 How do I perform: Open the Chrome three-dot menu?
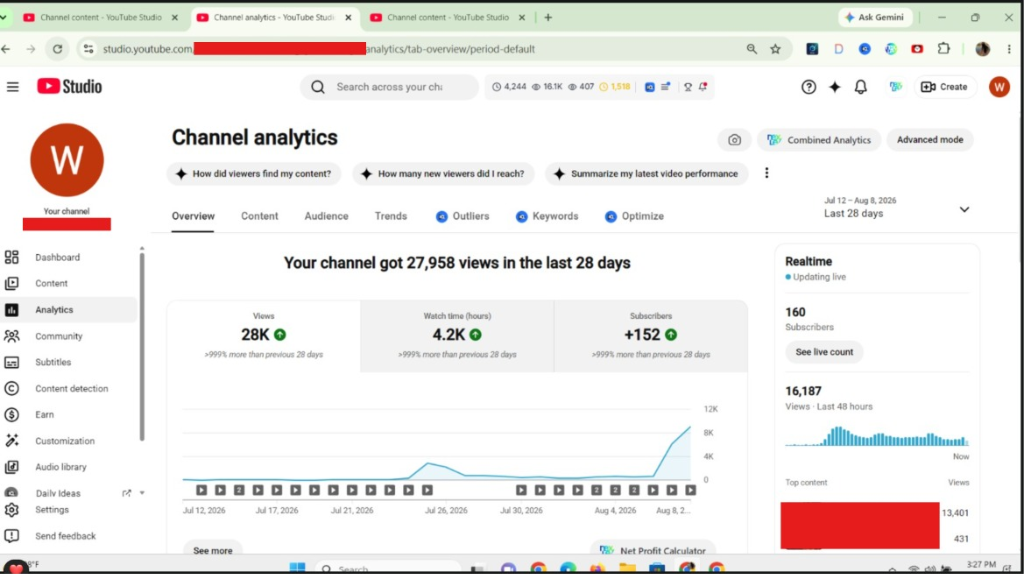pyautogui.click(x=1009, y=49)
